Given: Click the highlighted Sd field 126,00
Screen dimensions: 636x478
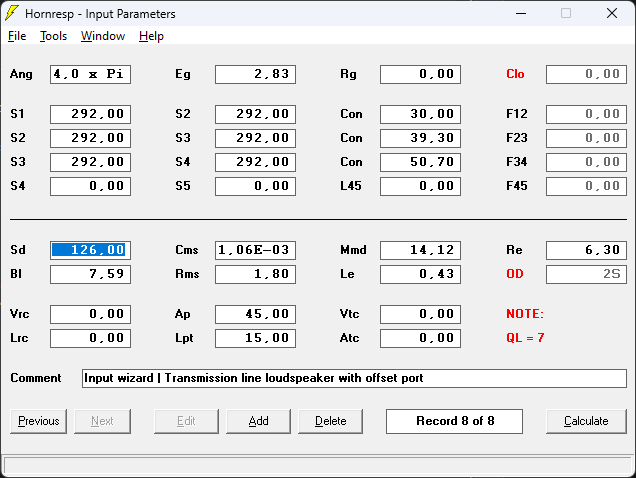Looking at the screenshot, I should click(x=90, y=250).
